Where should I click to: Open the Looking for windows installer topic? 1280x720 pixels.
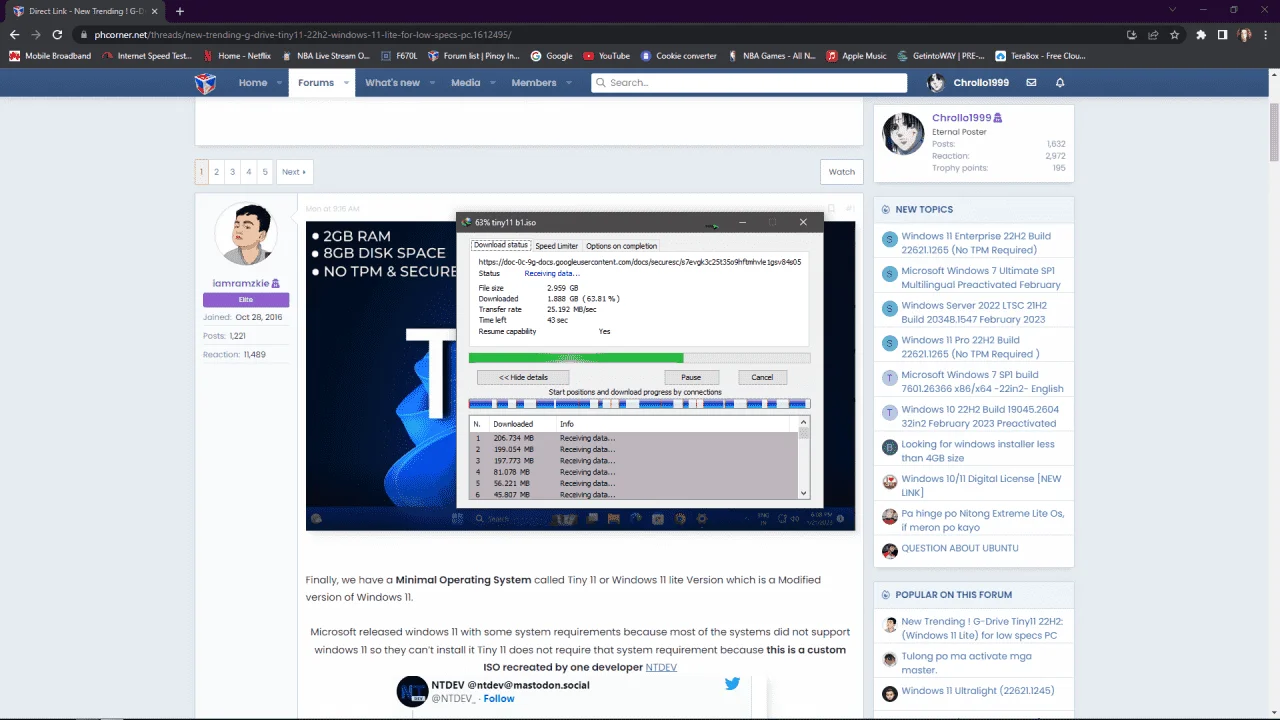click(978, 451)
